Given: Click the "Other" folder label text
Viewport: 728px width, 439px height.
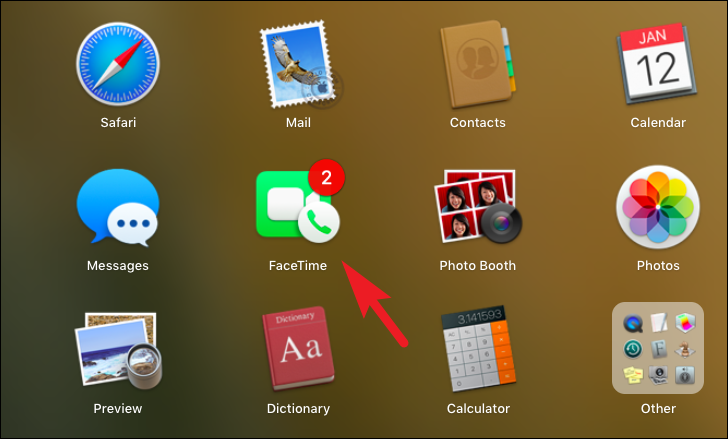Looking at the screenshot, I should click(658, 408).
